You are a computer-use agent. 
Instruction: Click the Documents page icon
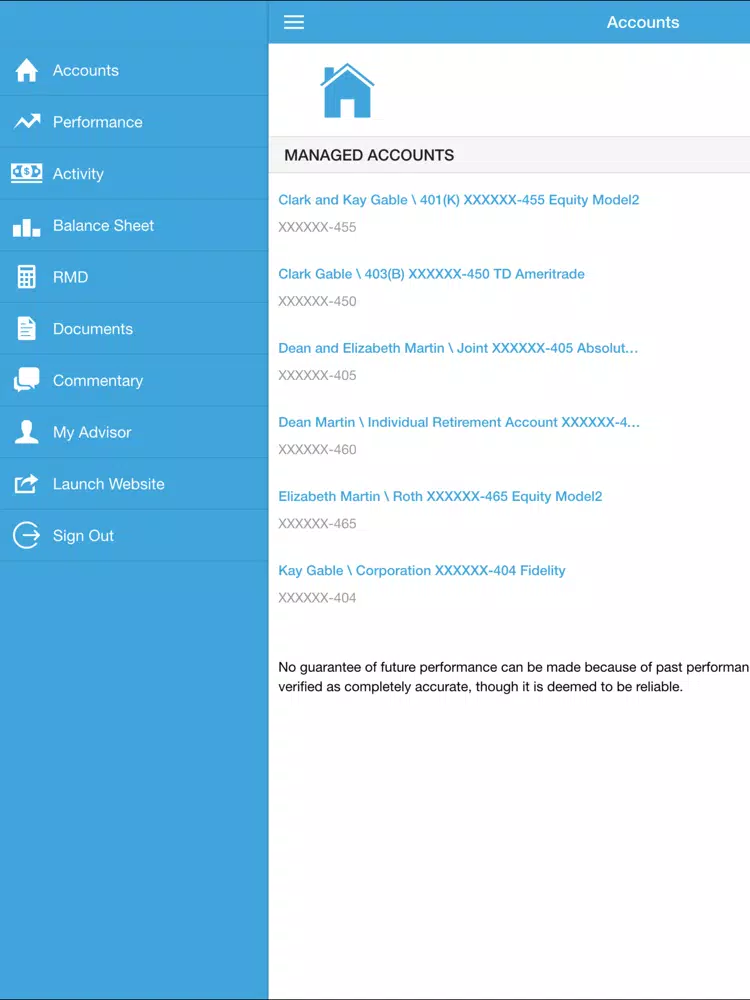point(27,328)
